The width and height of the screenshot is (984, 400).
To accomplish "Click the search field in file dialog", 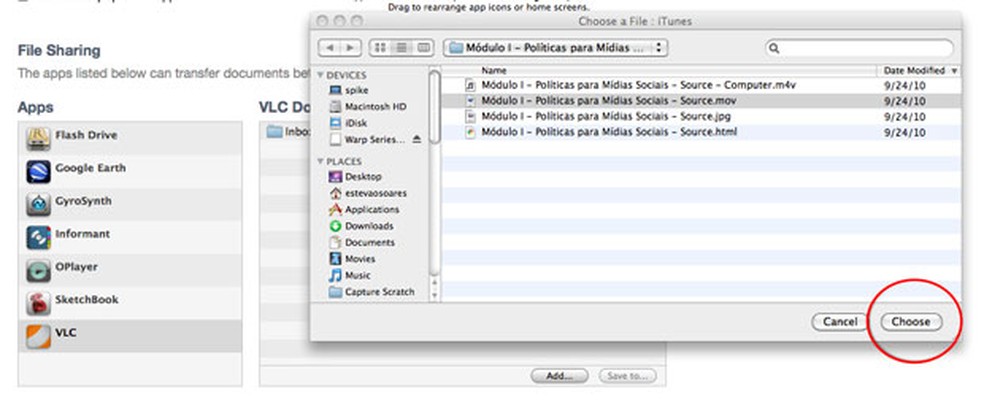I will [x=859, y=48].
